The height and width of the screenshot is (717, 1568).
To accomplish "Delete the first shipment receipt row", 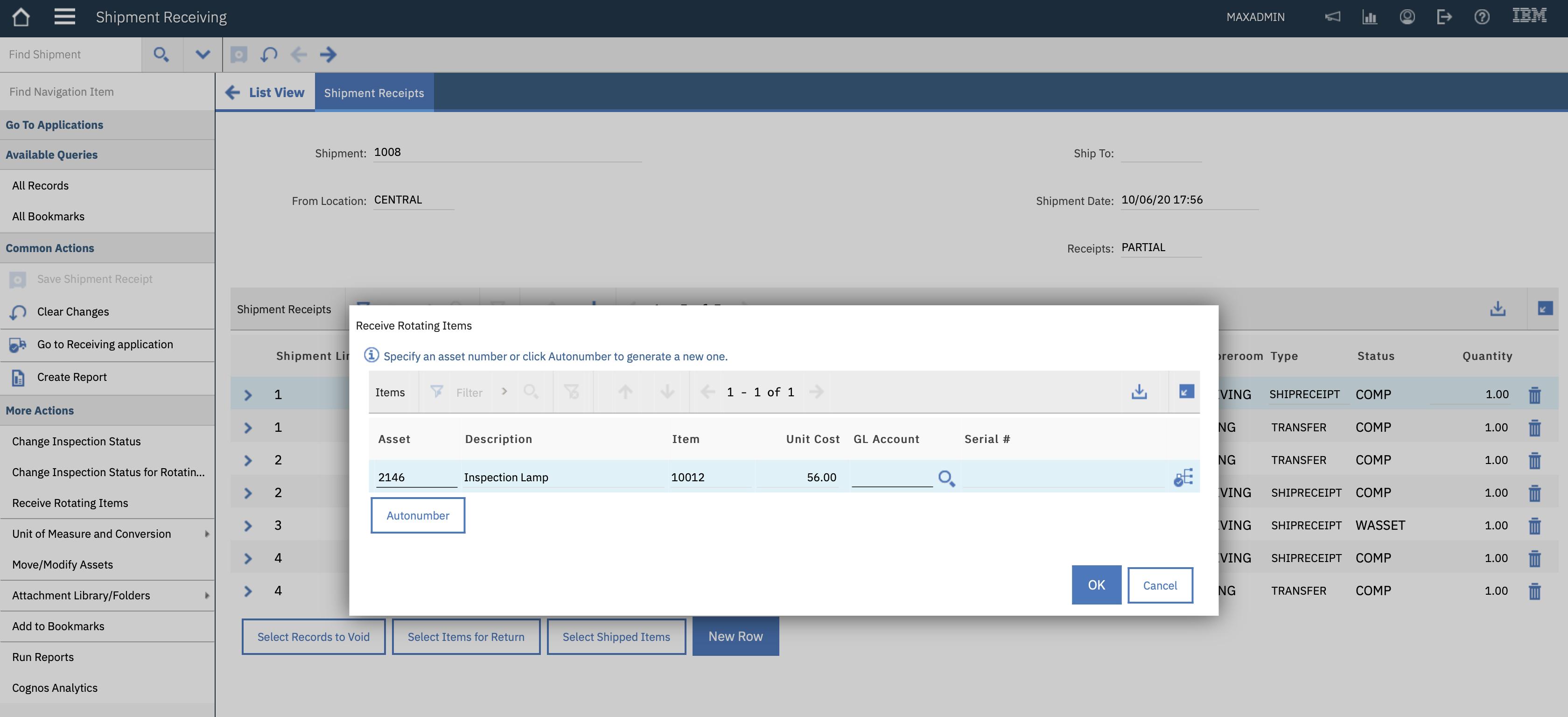I will click(1534, 394).
